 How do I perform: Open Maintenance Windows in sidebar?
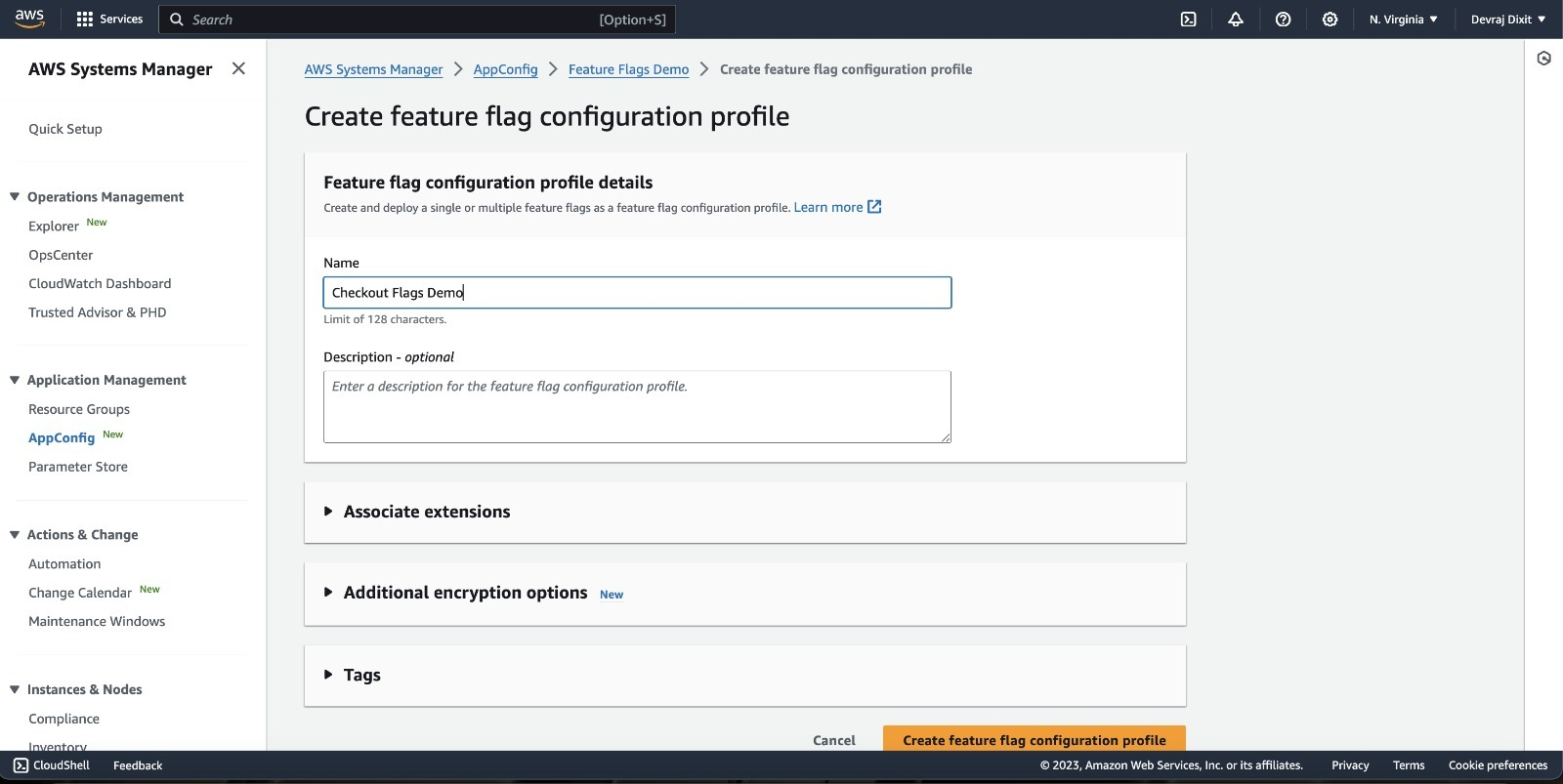point(97,621)
